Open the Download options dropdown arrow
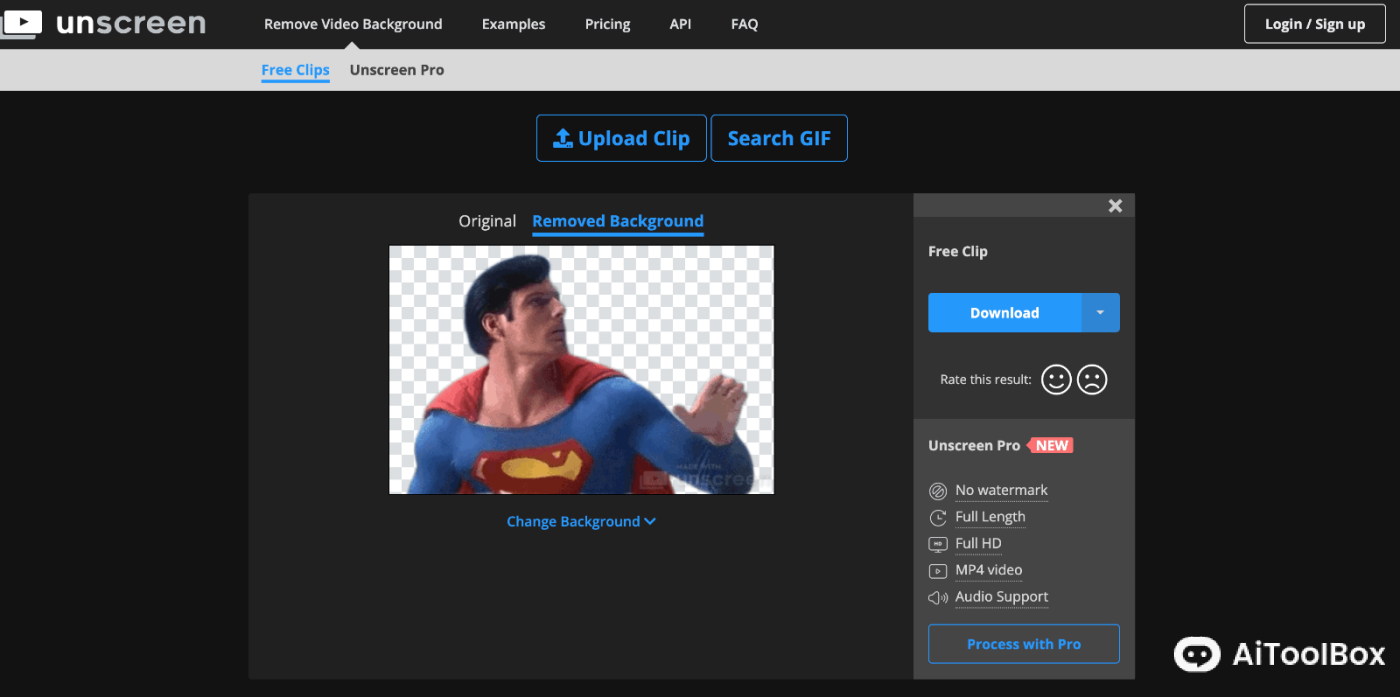The width and height of the screenshot is (1400, 697). click(1100, 313)
